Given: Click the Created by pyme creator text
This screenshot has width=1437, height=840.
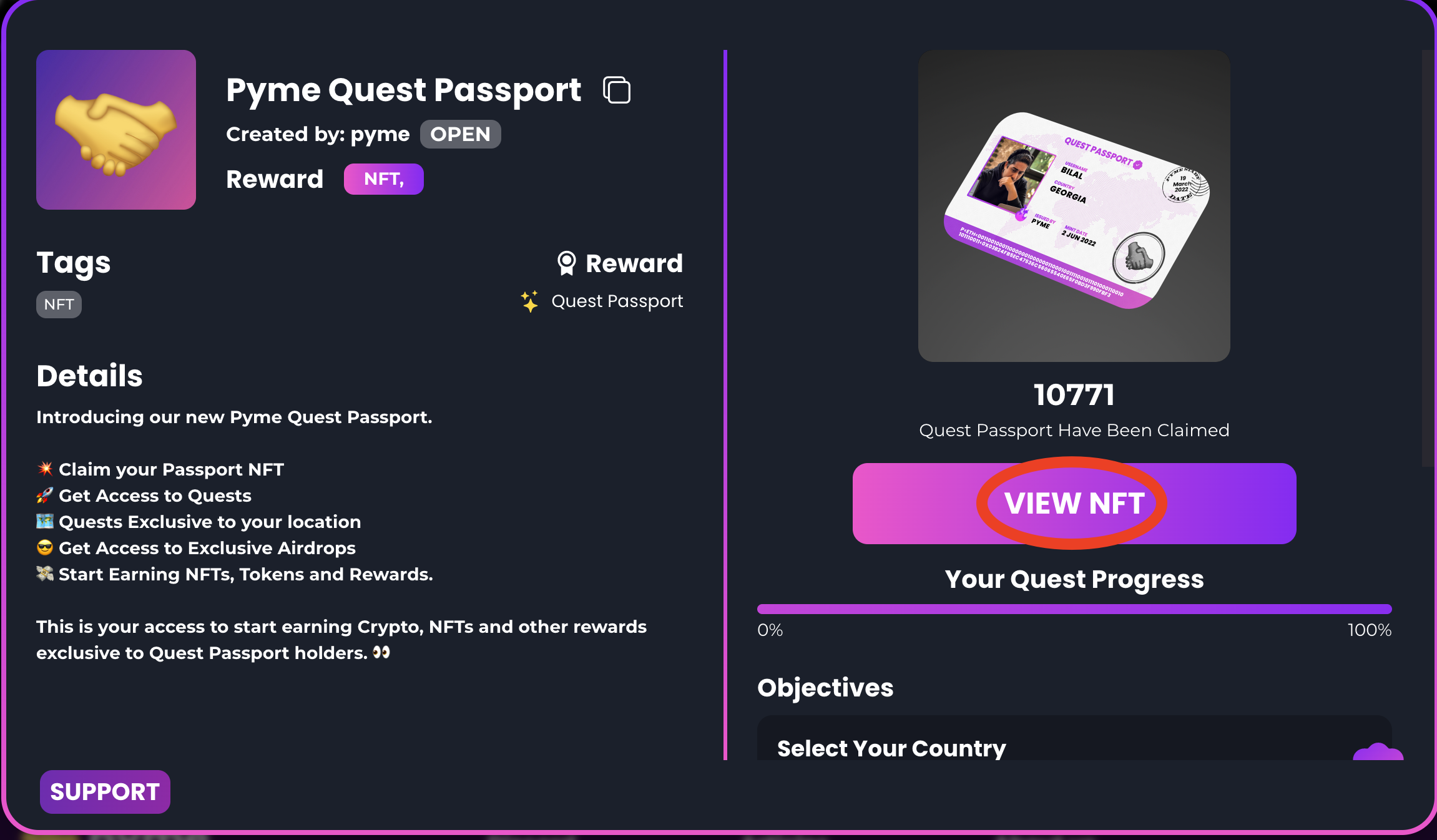Looking at the screenshot, I should click(x=318, y=134).
